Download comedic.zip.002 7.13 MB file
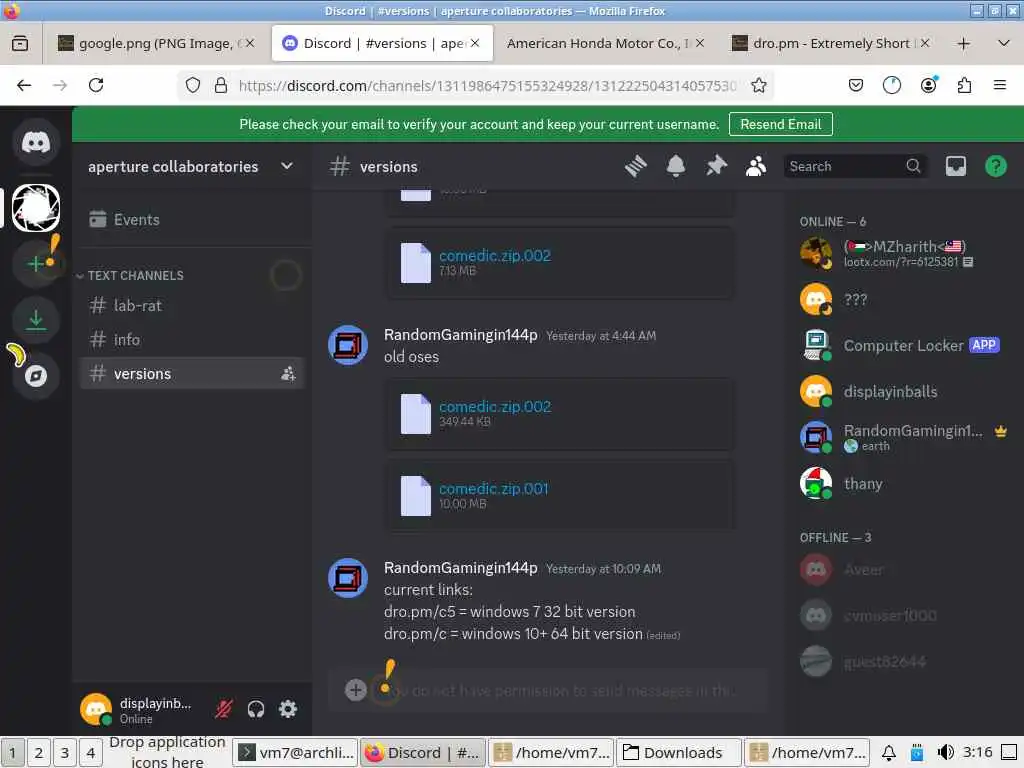 [x=494, y=256]
